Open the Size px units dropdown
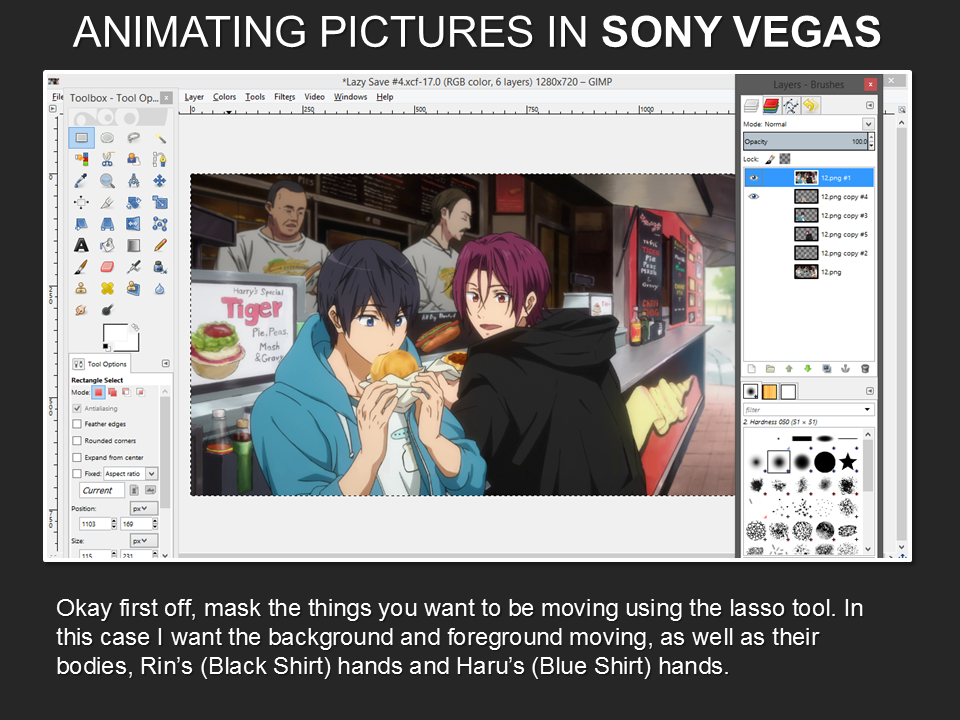Screen dimensions: 960x720 coord(144,541)
